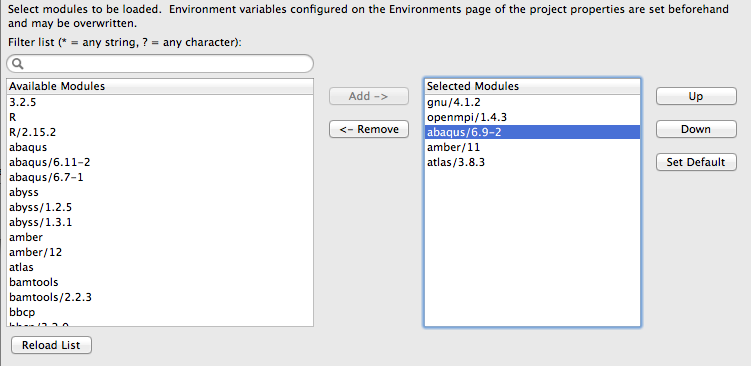Click the Available Modules column header
The width and height of the screenshot is (751, 366).
coord(160,87)
